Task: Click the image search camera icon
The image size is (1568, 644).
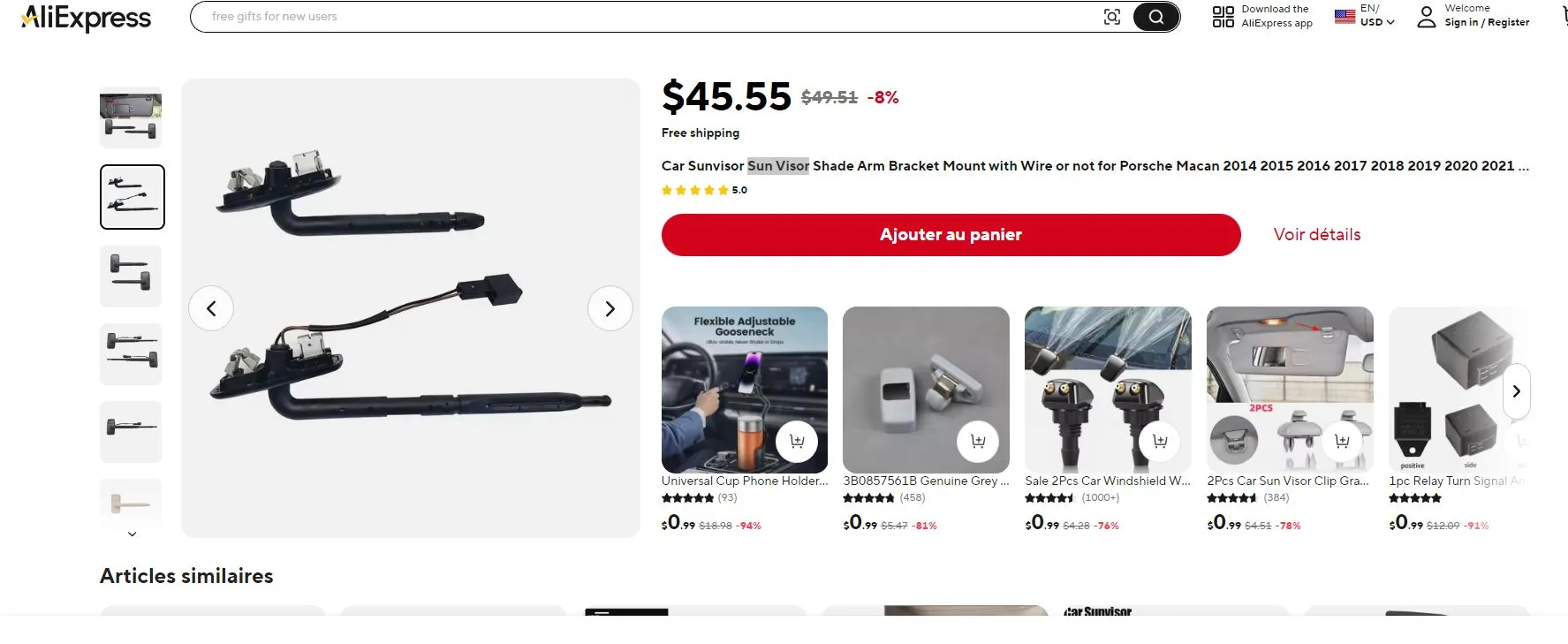Action: pyautogui.click(x=1112, y=17)
